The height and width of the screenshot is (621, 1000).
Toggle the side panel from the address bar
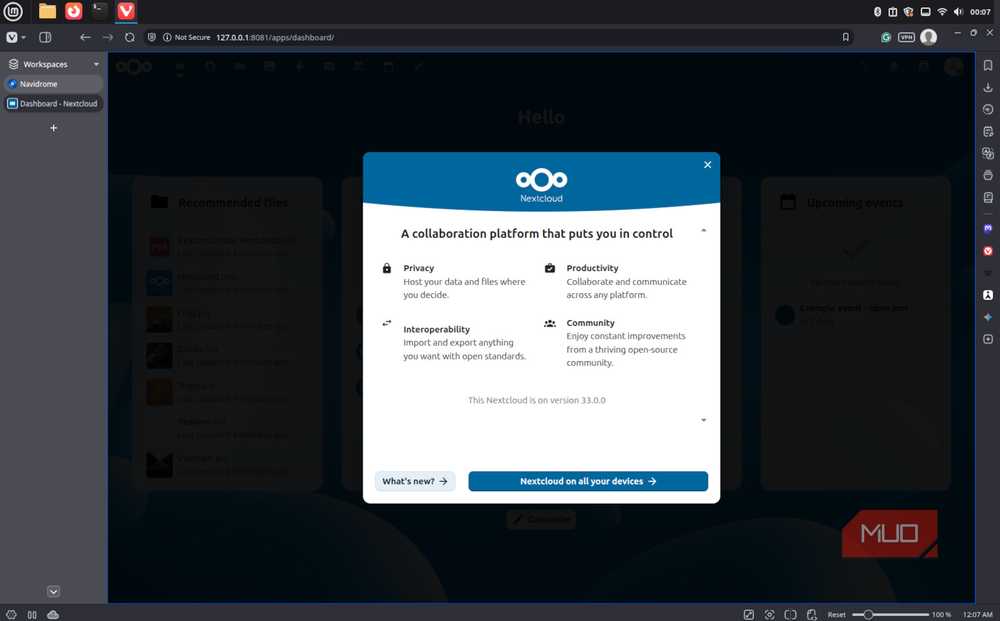click(x=45, y=38)
